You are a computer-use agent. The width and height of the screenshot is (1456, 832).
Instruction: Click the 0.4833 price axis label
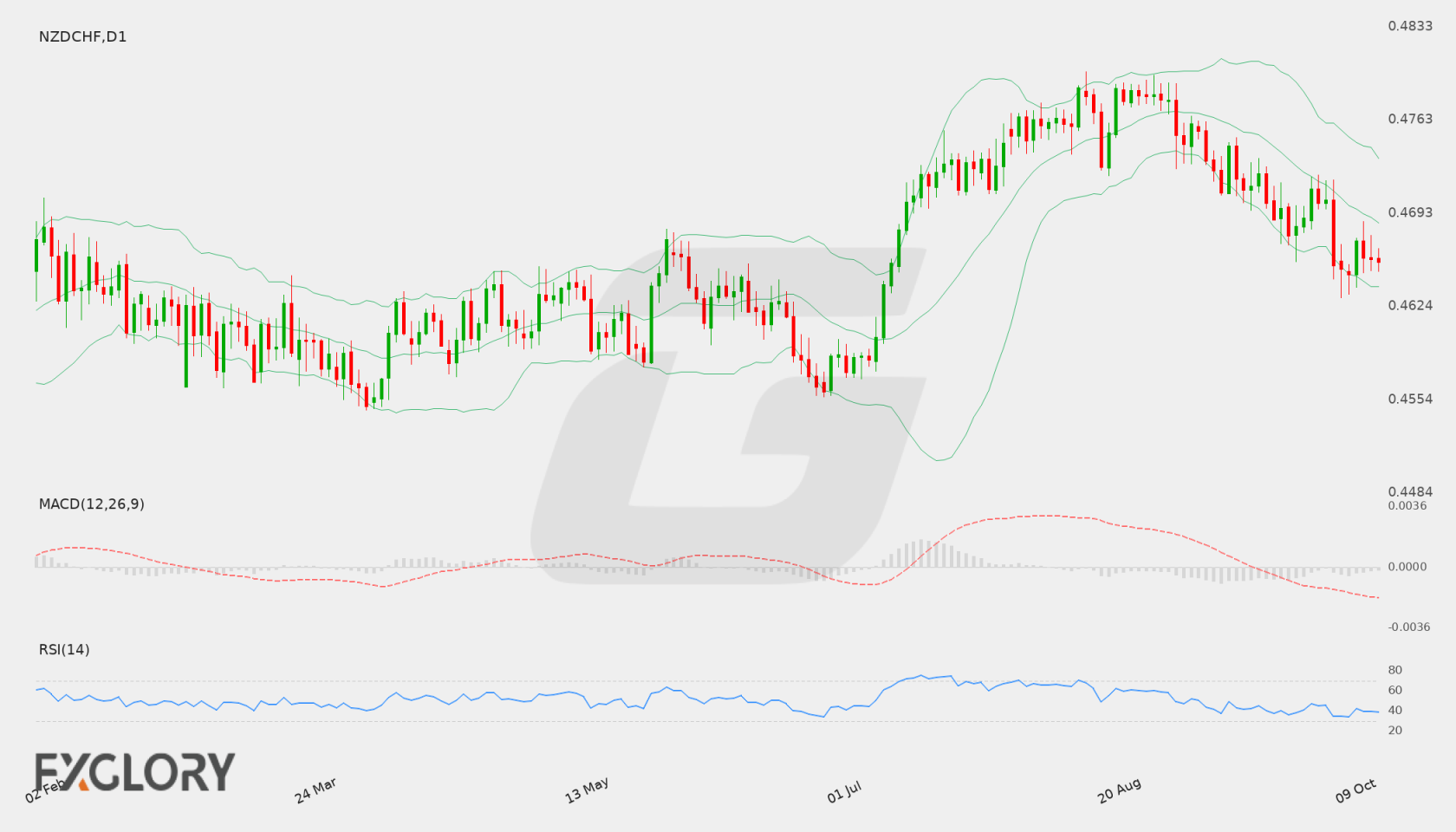coord(1410,26)
